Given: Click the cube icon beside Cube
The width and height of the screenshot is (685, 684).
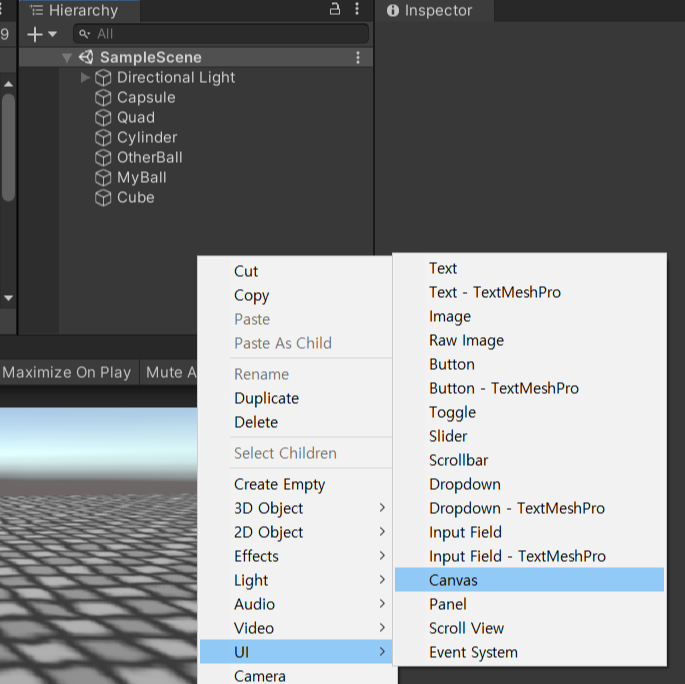Looking at the screenshot, I should tap(103, 198).
